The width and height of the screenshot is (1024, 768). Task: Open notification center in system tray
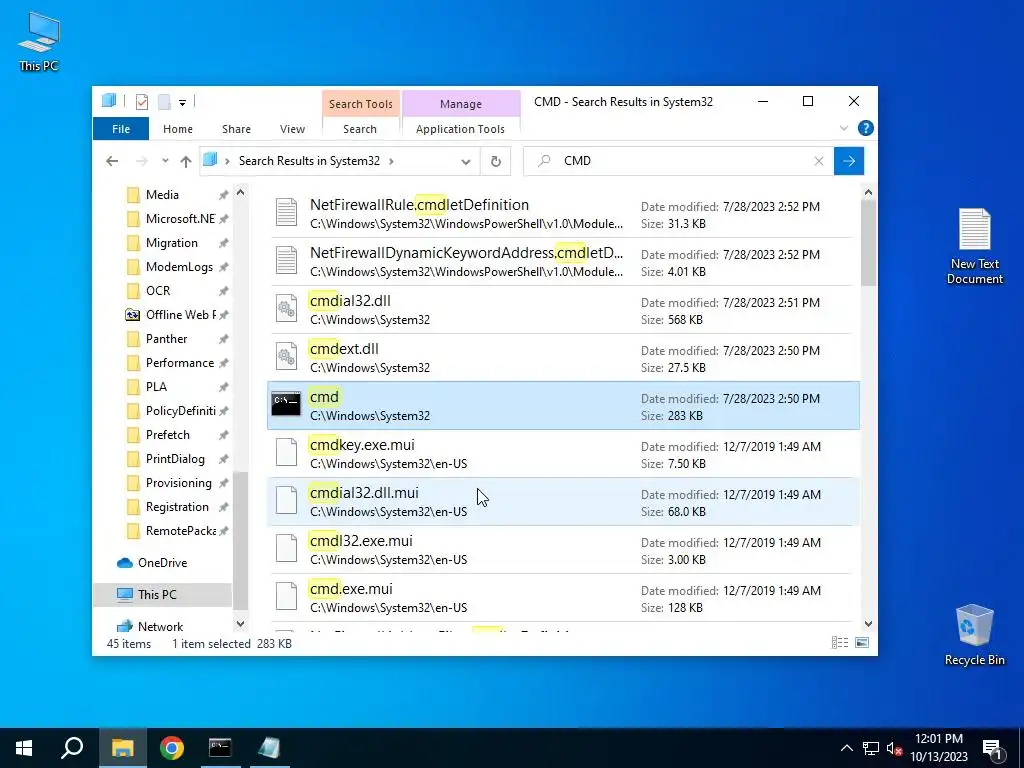pos(993,748)
